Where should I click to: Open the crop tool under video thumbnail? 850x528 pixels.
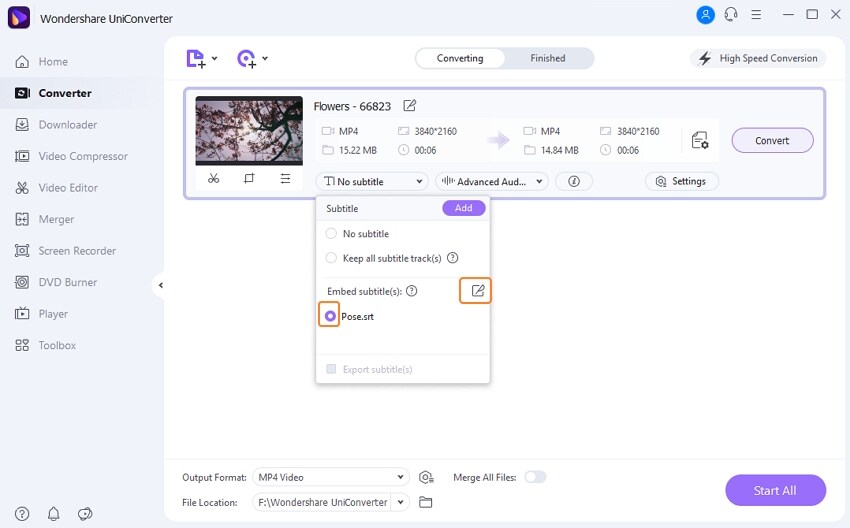pyautogui.click(x=249, y=178)
